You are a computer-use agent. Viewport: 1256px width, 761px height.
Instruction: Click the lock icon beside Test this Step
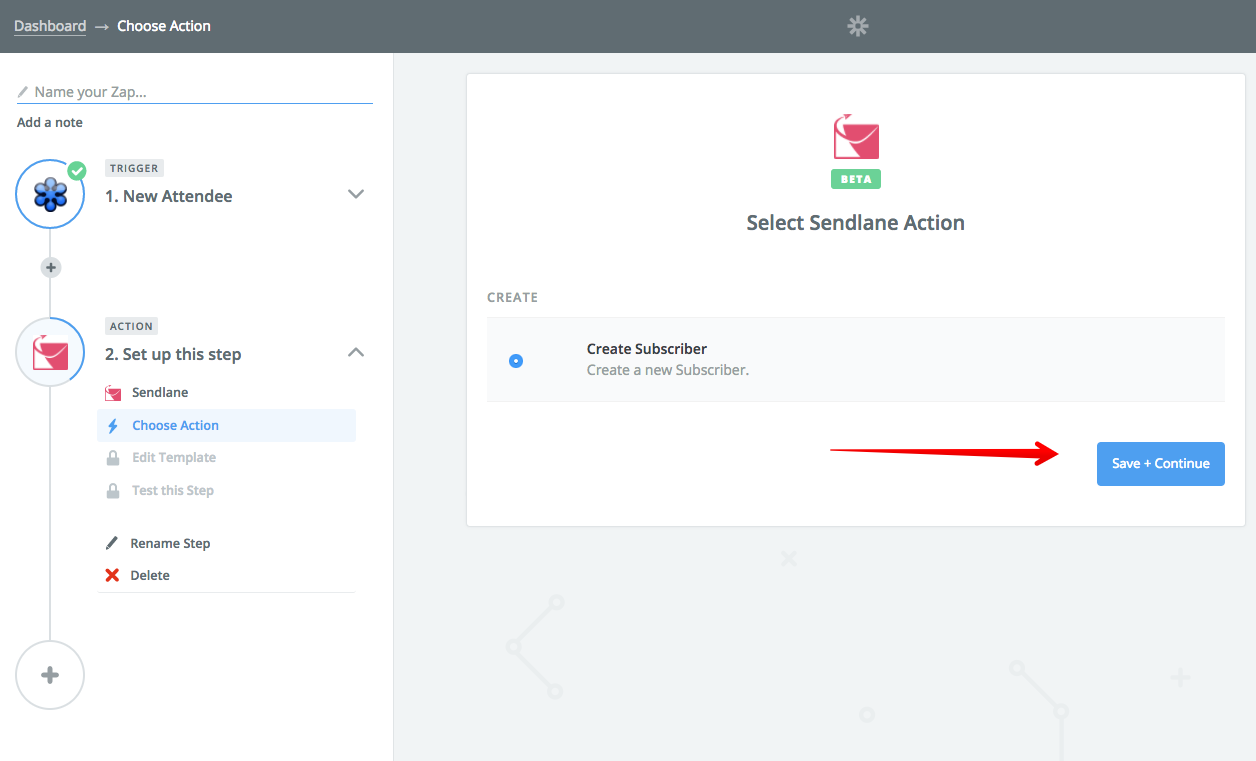tap(113, 491)
